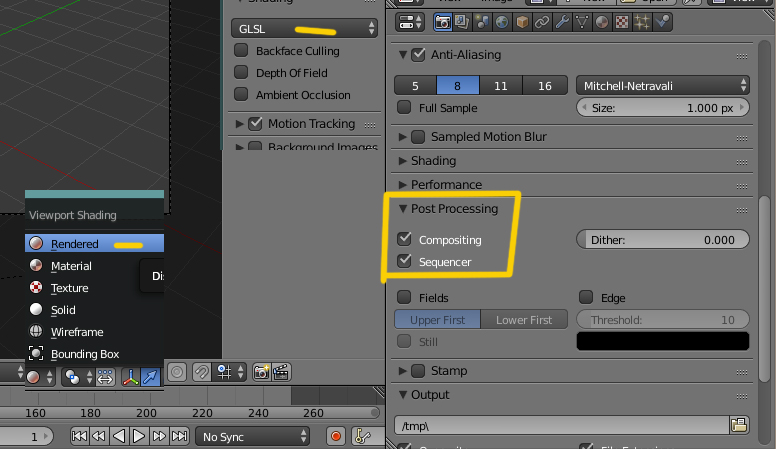Expand the Performance panel
776x449 pixels.
[402, 185]
